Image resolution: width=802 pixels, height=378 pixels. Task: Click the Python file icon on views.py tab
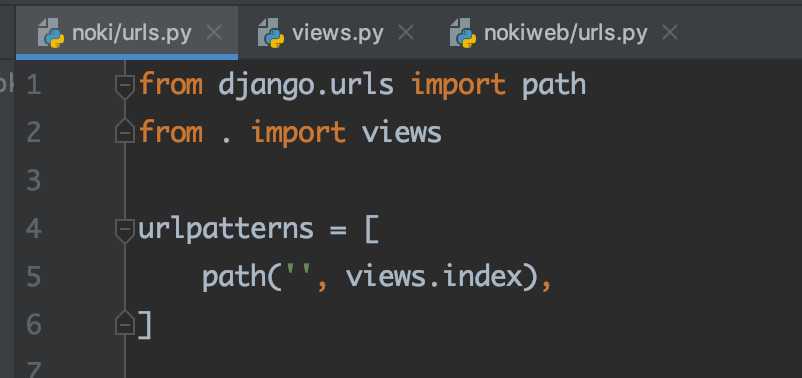coord(271,33)
